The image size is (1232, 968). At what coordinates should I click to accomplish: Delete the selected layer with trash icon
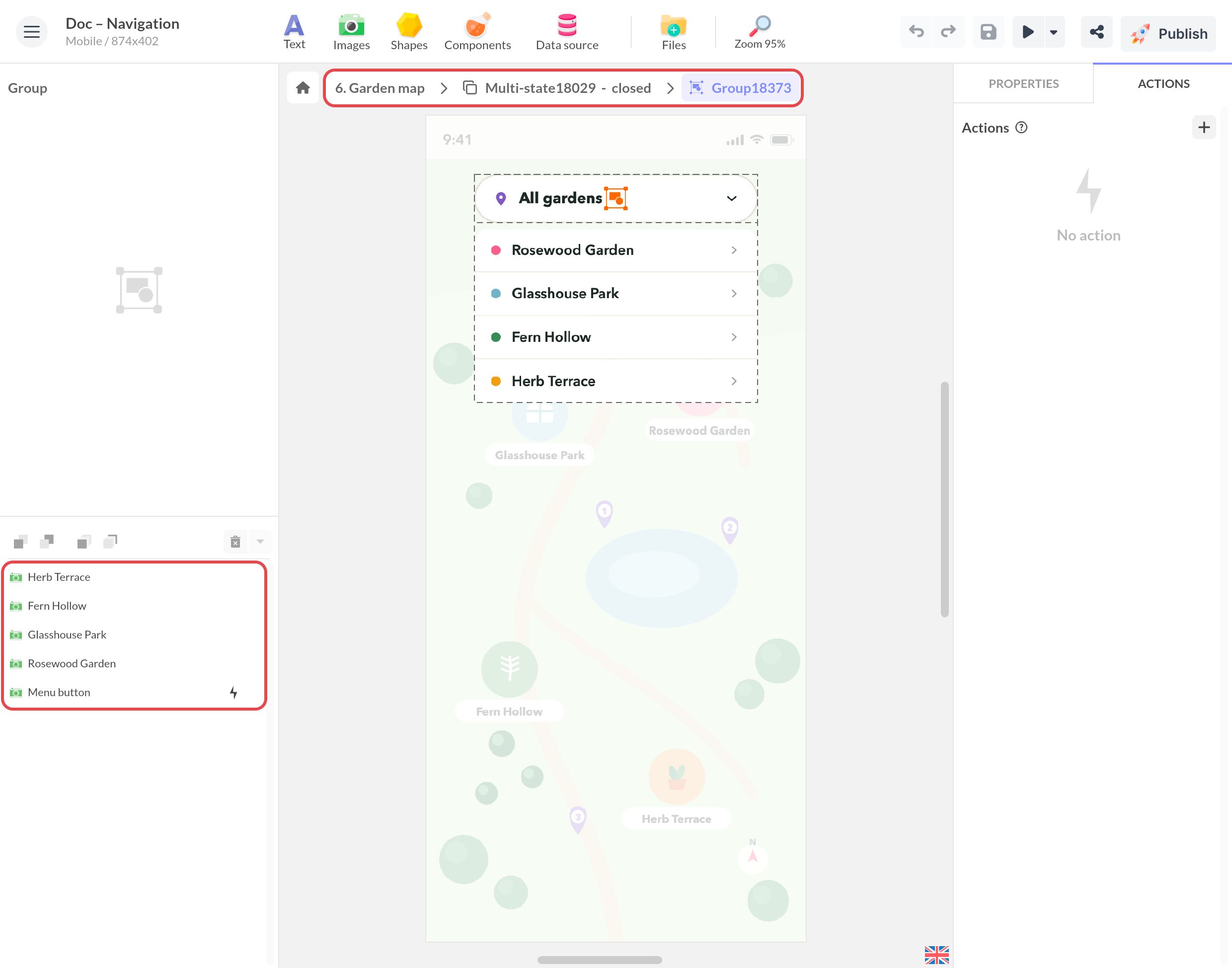[x=235, y=542]
